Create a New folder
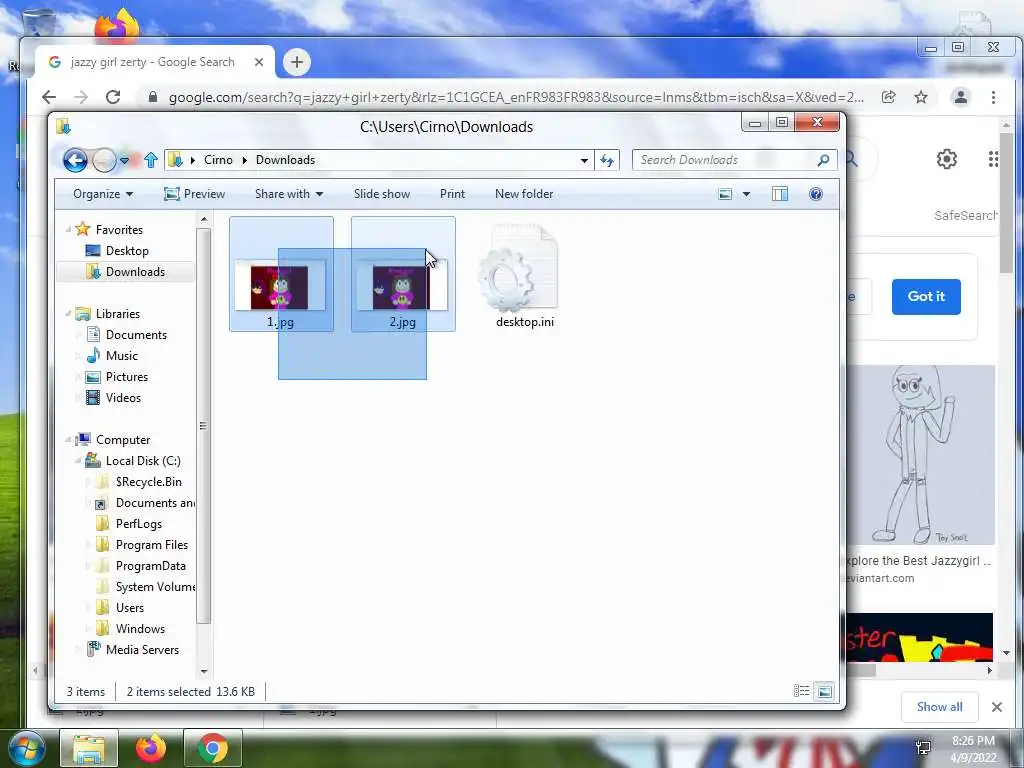 [x=524, y=194]
